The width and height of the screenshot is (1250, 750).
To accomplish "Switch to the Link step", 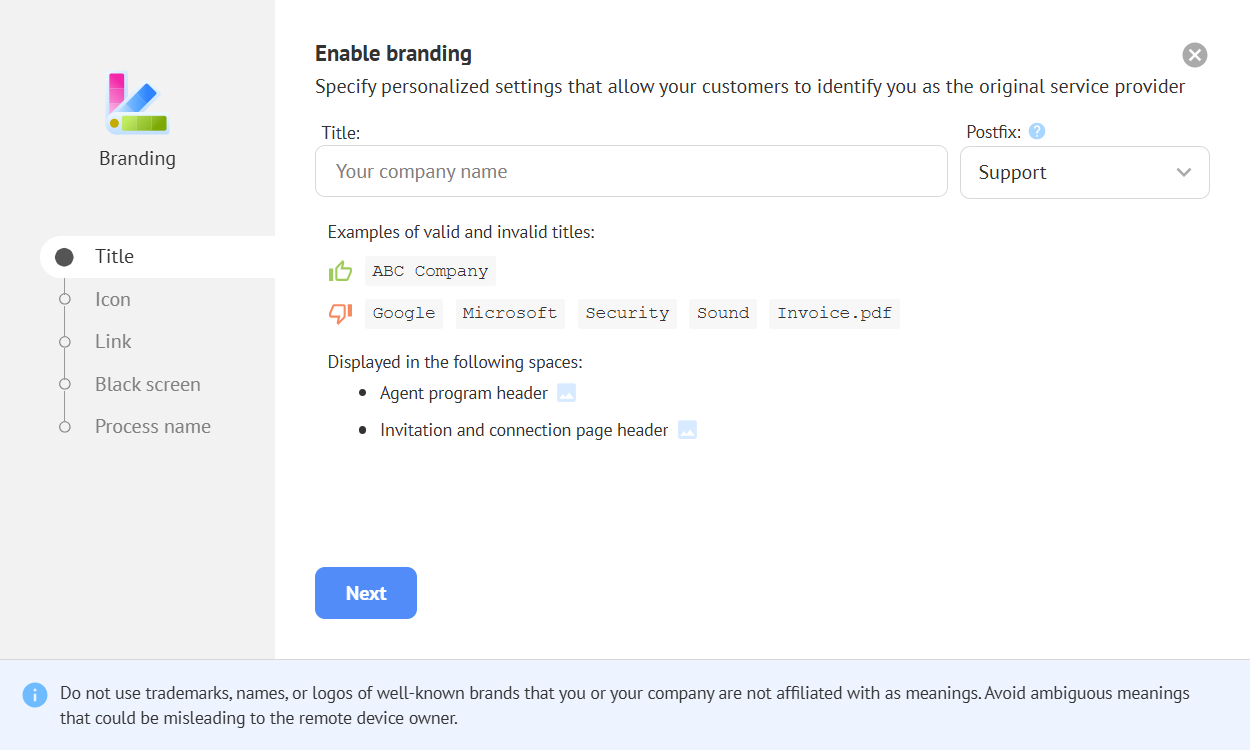I will (x=113, y=342).
